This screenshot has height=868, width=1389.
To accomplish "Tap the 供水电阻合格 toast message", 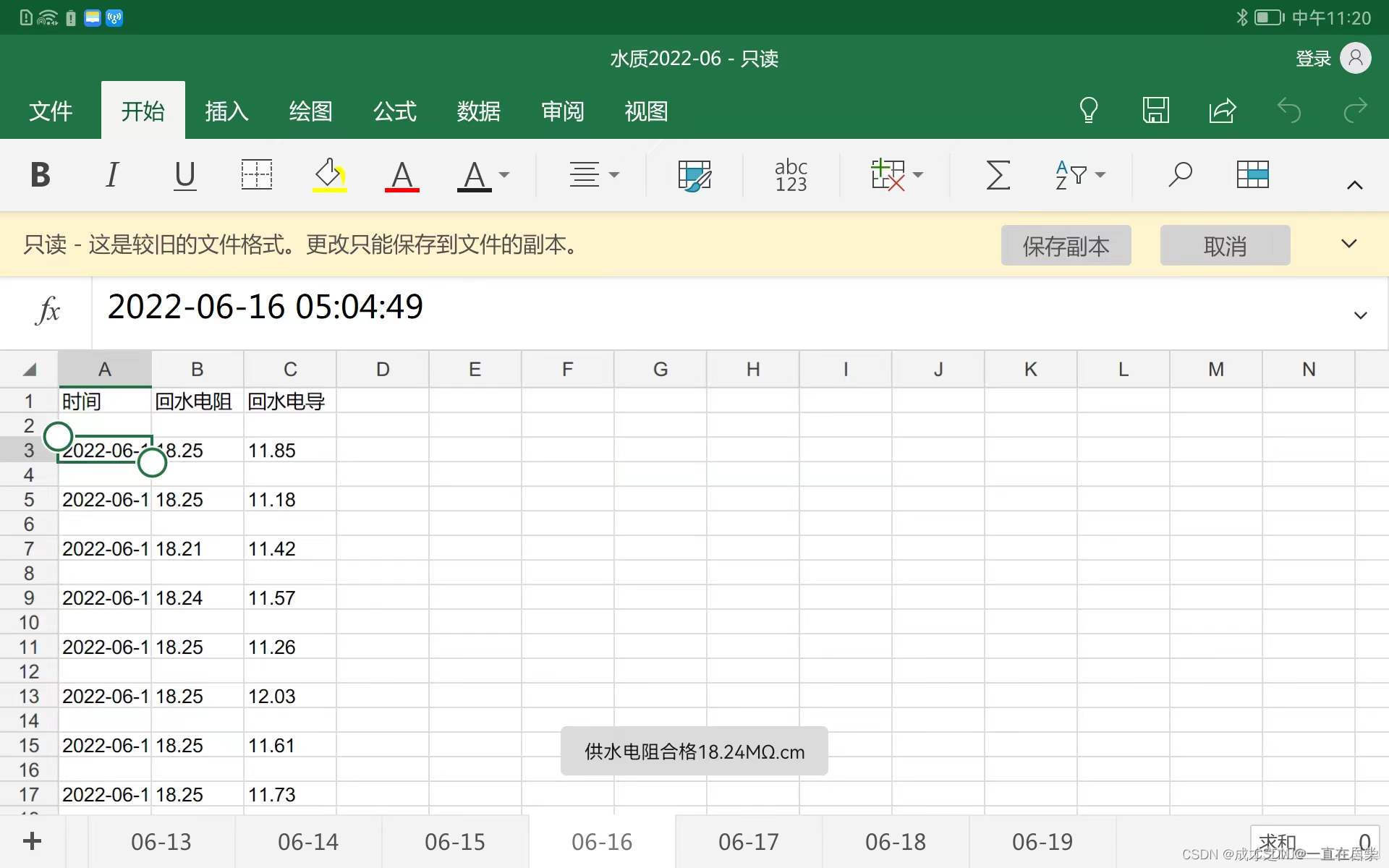I will click(x=694, y=752).
